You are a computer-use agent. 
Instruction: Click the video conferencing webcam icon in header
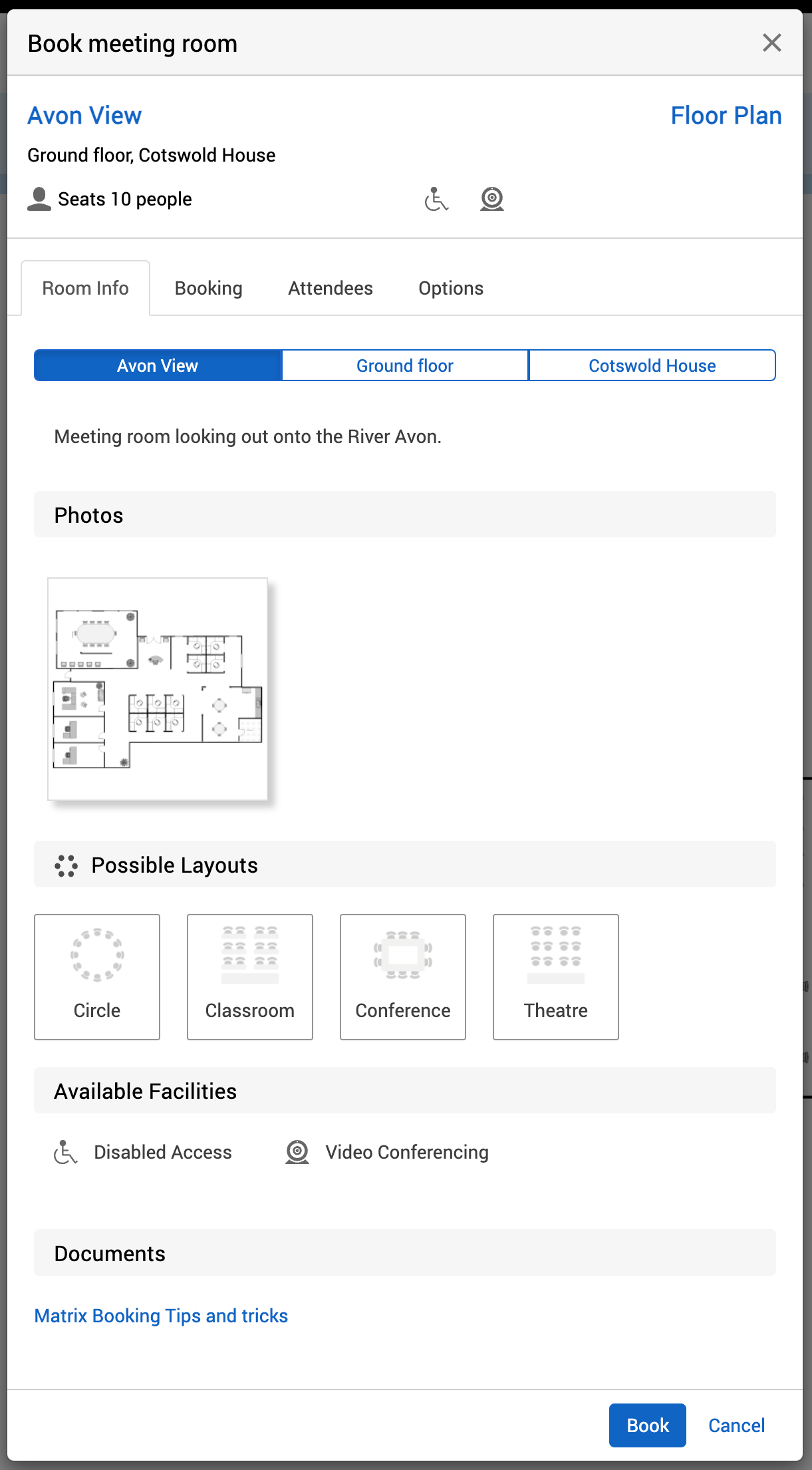pyautogui.click(x=491, y=199)
